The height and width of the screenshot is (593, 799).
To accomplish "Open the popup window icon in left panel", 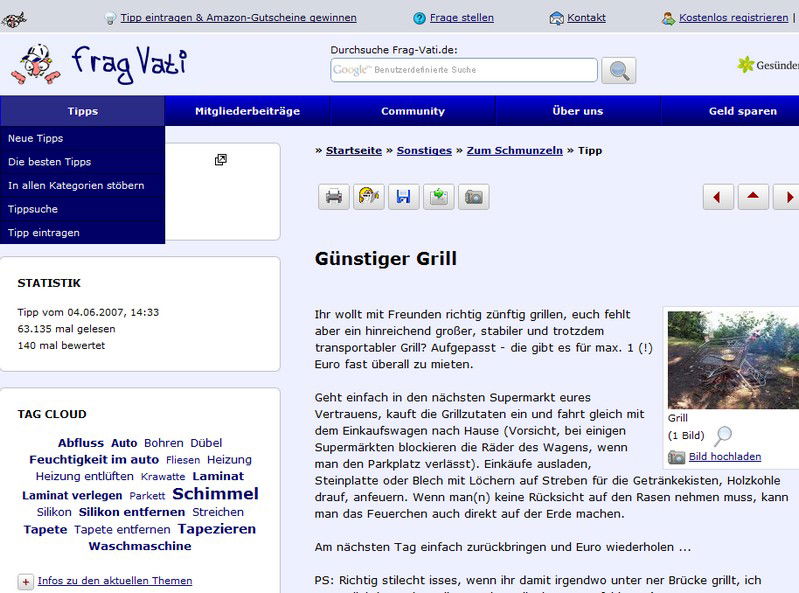I will [221, 160].
